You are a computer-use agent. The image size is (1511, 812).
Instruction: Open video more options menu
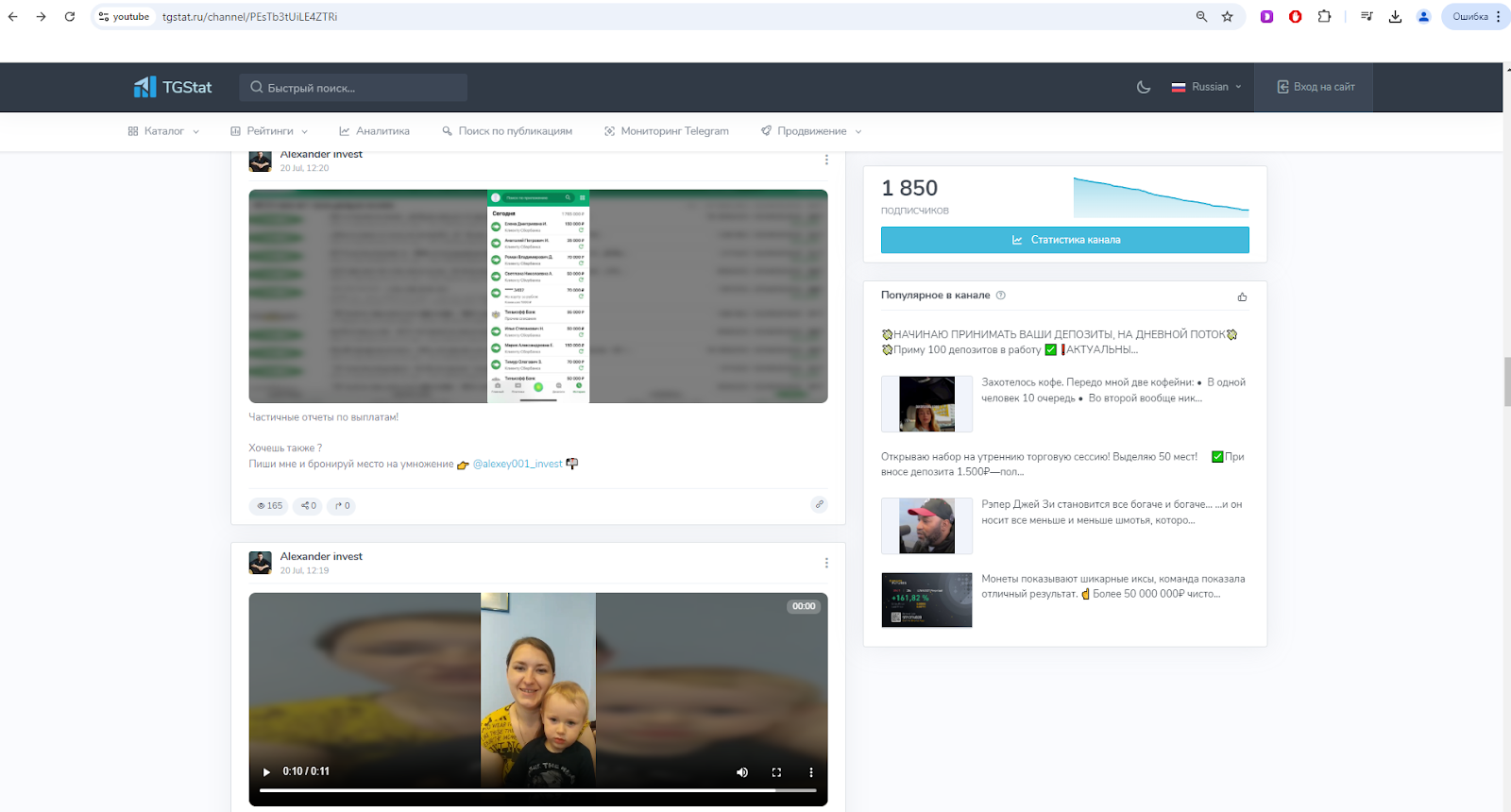coord(810,772)
